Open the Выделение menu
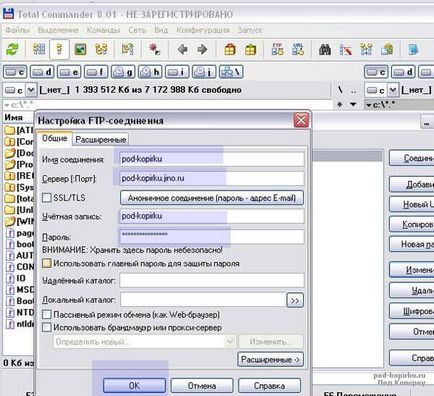 pyautogui.click(x=58, y=30)
